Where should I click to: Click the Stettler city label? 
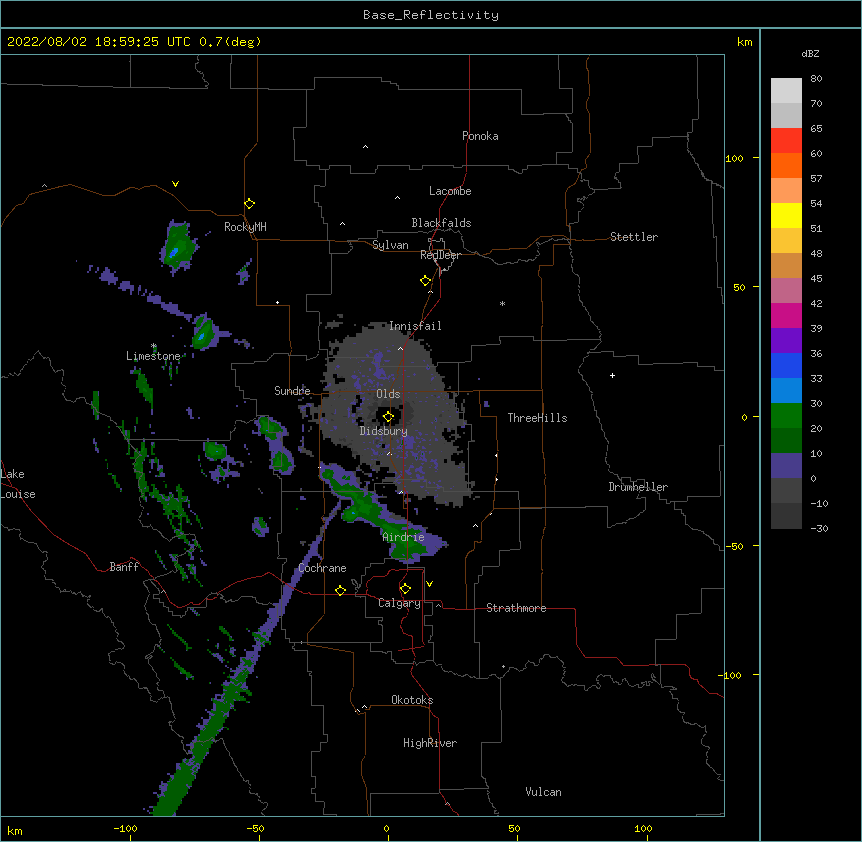point(634,237)
